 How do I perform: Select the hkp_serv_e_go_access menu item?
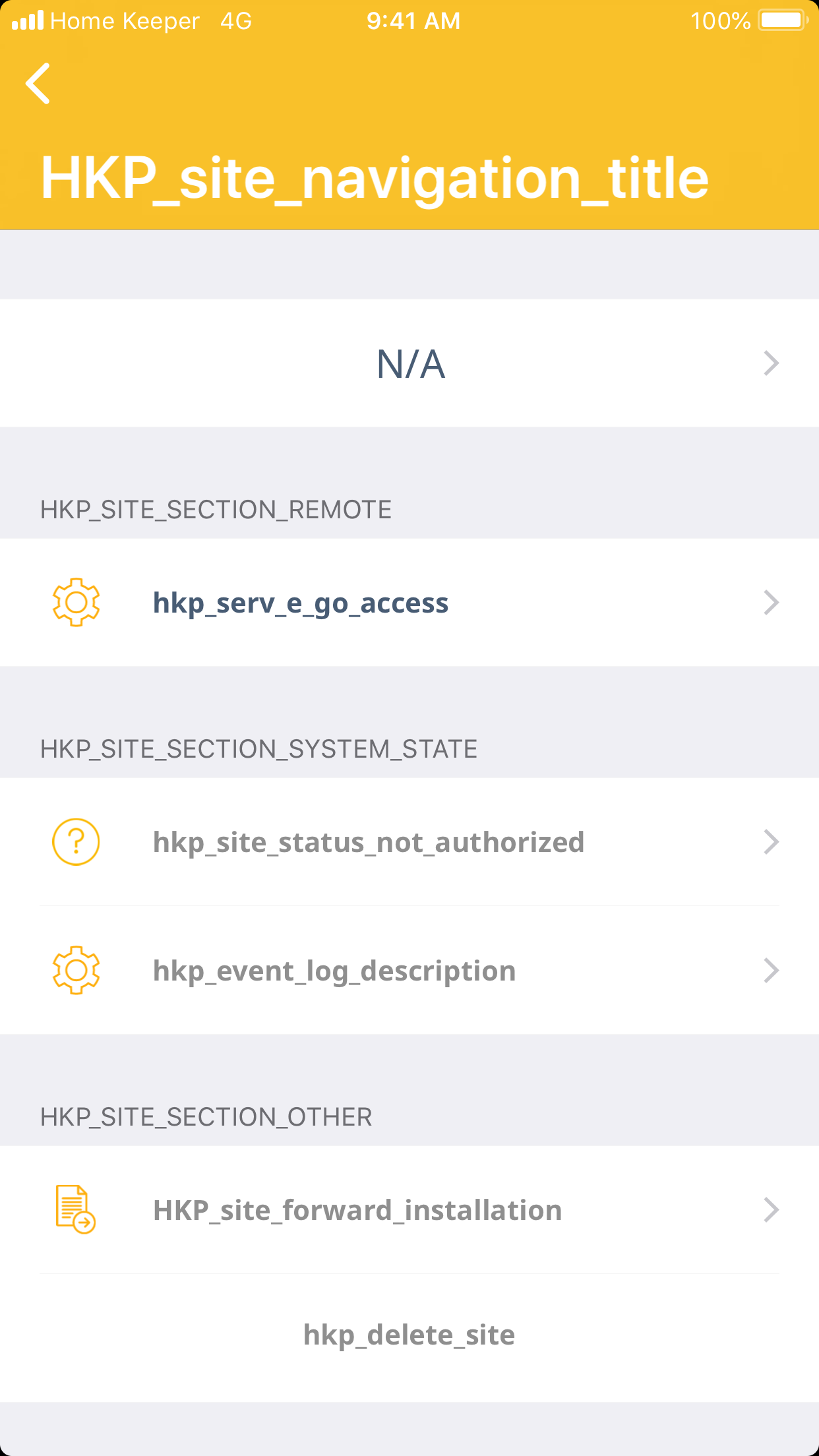[x=301, y=603]
